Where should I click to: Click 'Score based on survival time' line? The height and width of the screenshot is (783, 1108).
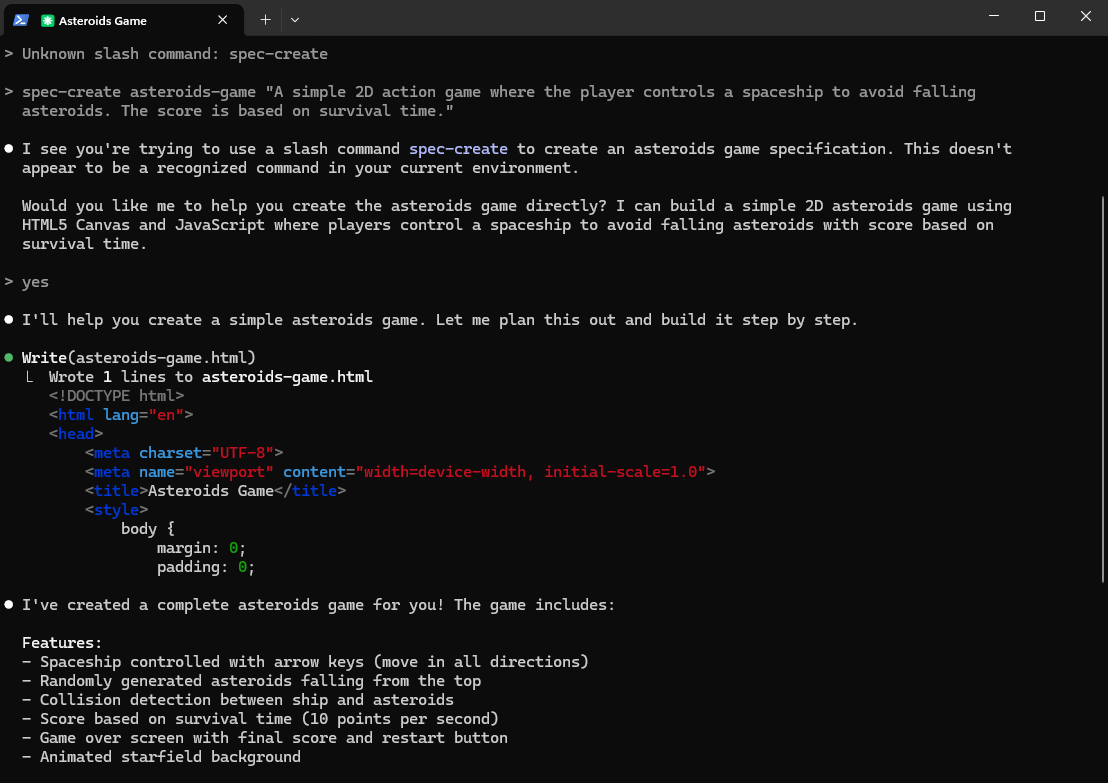[261, 719]
